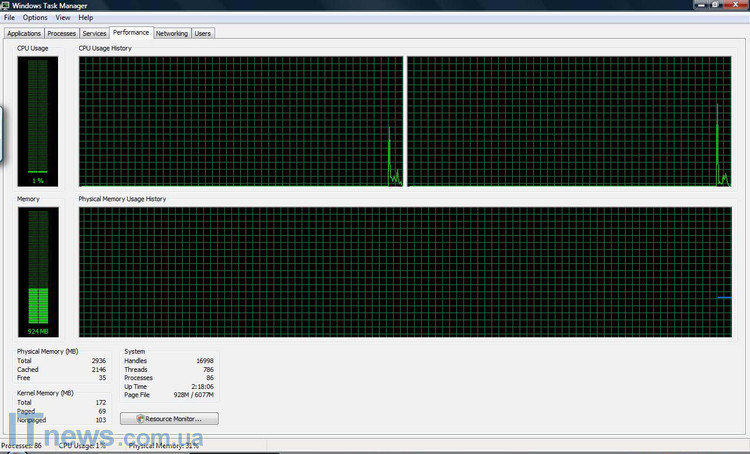The width and height of the screenshot is (750, 454).
Task: Open the Options menu
Action: (35, 18)
